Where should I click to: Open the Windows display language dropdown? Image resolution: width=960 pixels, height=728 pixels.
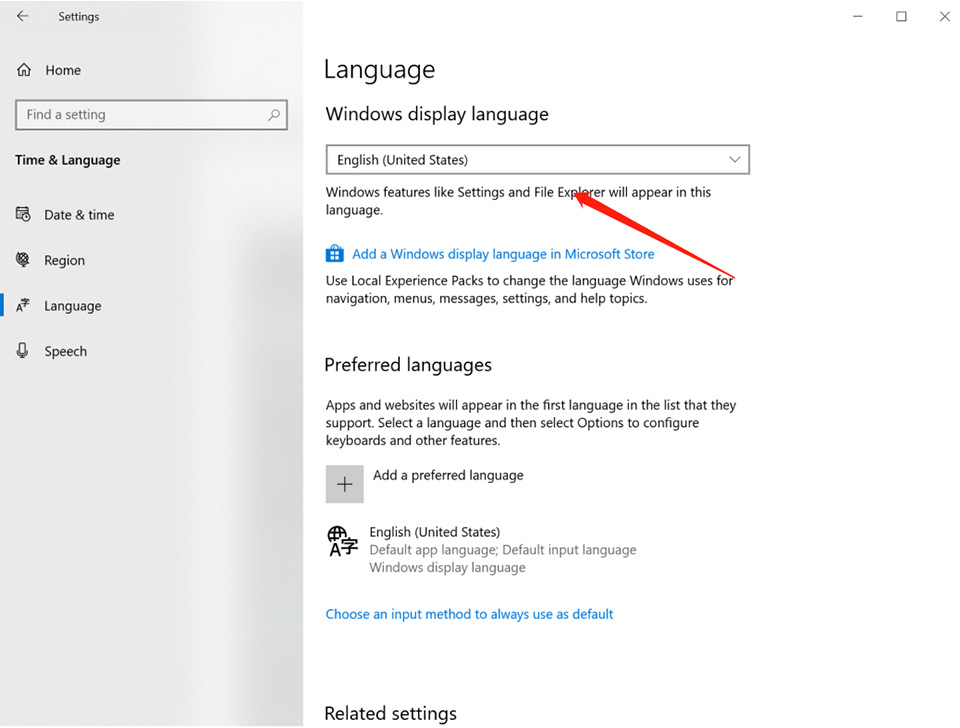tap(538, 160)
